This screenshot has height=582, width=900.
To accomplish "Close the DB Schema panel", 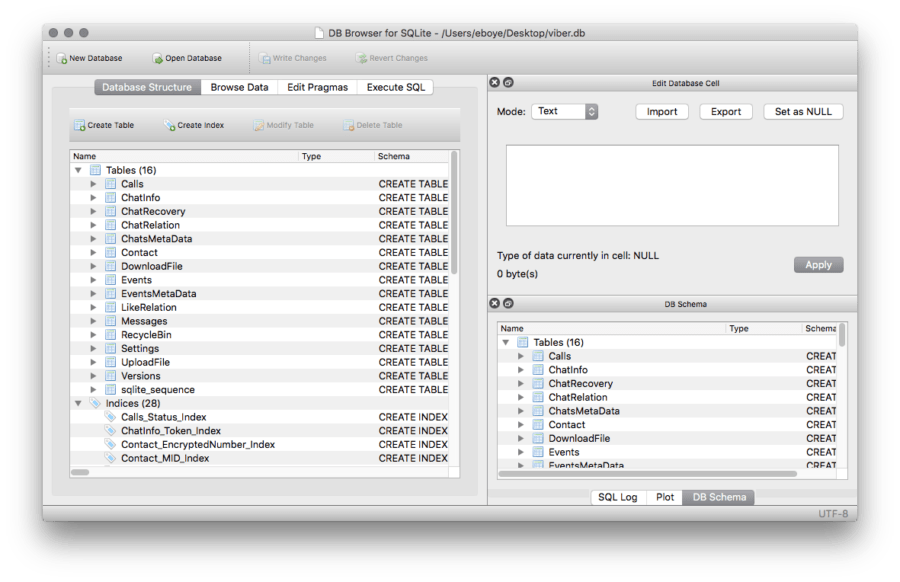I will pyautogui.click(x=494, y=303).
